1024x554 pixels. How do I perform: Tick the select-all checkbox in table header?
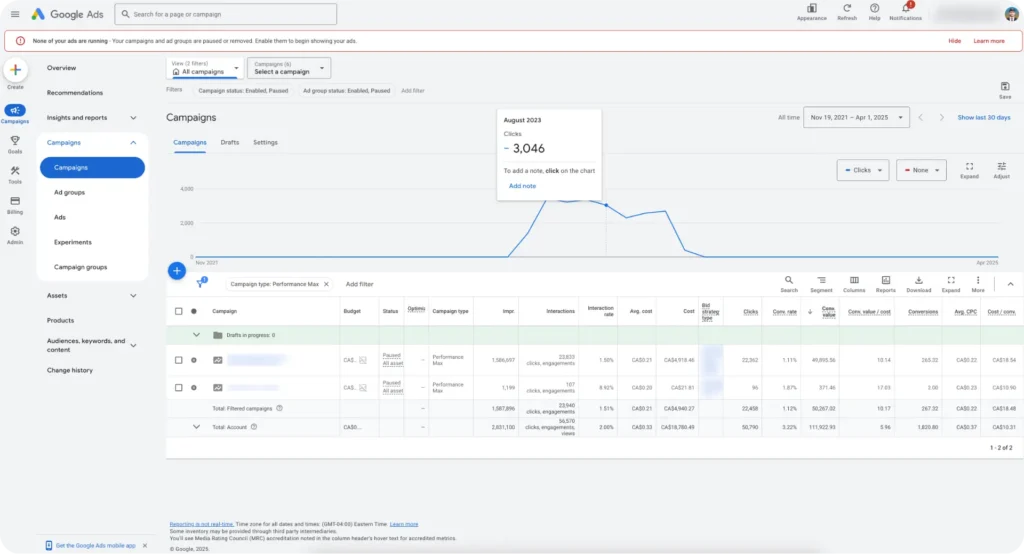[179, 311]
